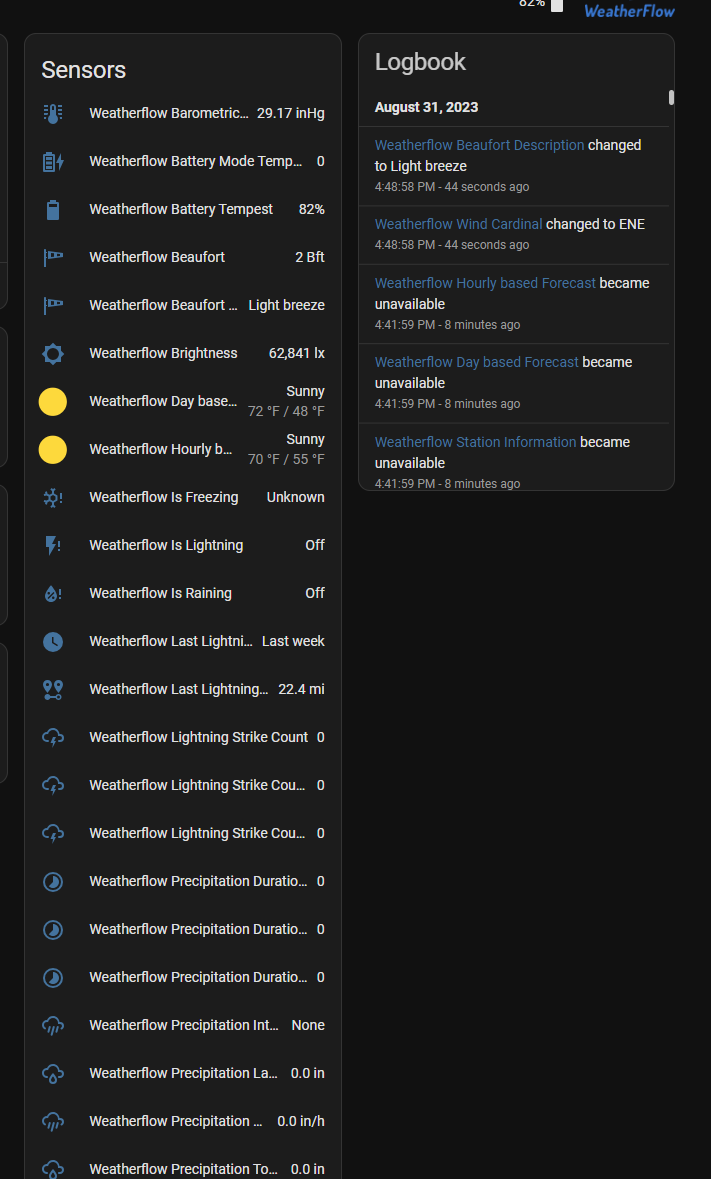Click the Weatherflow Is Lightning bolt icon
The width and height of the screenshot is (711, 1179).
(52, 545)
